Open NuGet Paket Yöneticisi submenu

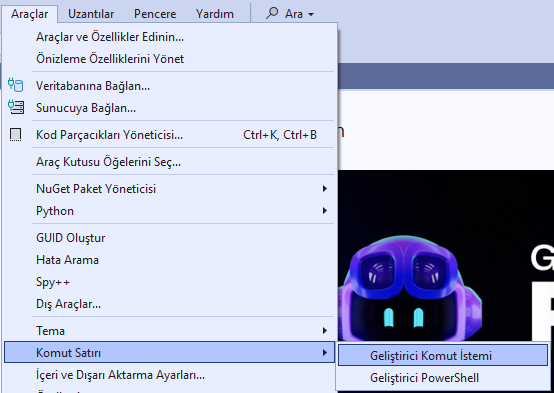tap(169, 189)
